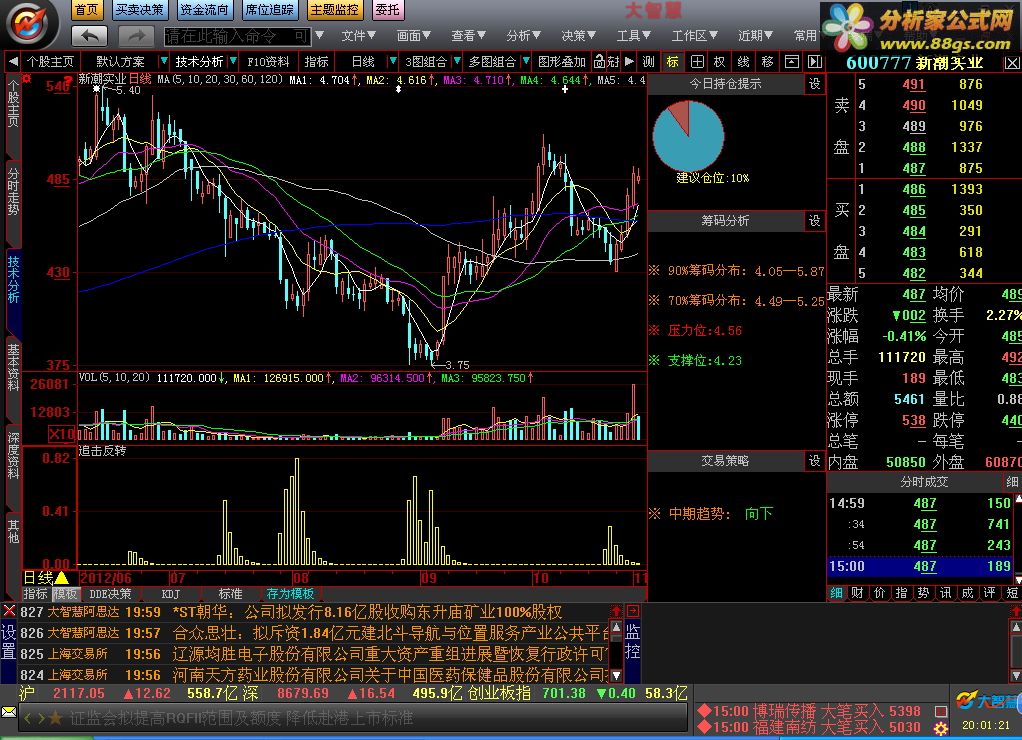Click the panel layout window icon
This screenshot has width=1022, height=740.
(792, 62)
